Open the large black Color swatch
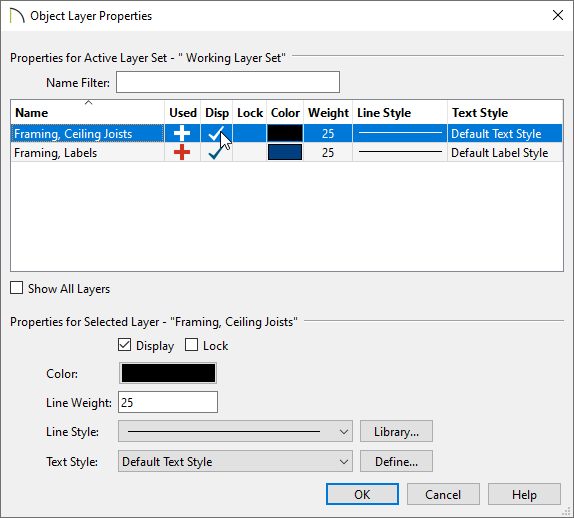Viewport: 574px width, 518px height. tap(168, 373)
